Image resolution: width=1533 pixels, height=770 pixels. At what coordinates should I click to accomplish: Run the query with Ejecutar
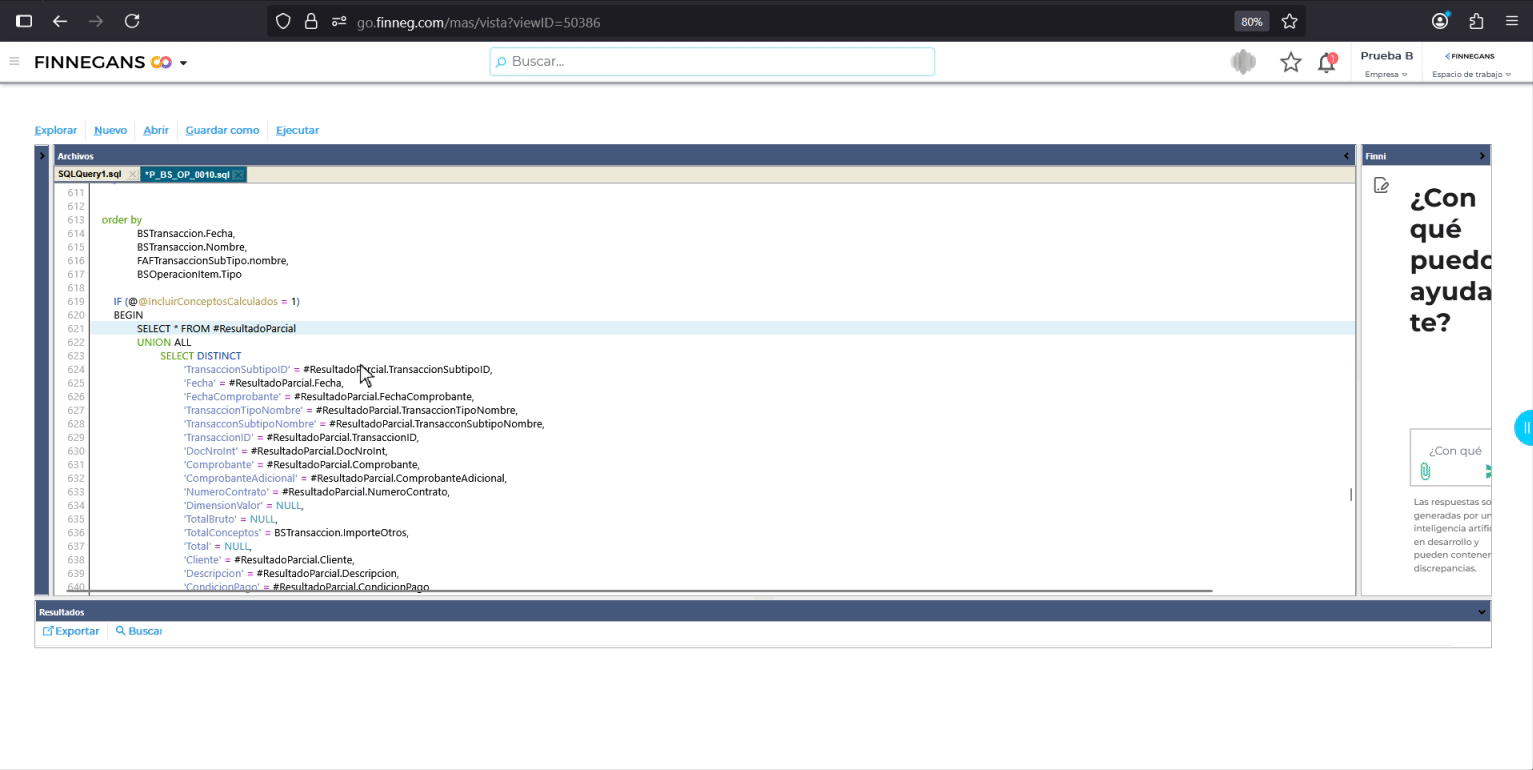tap(297, 130)
